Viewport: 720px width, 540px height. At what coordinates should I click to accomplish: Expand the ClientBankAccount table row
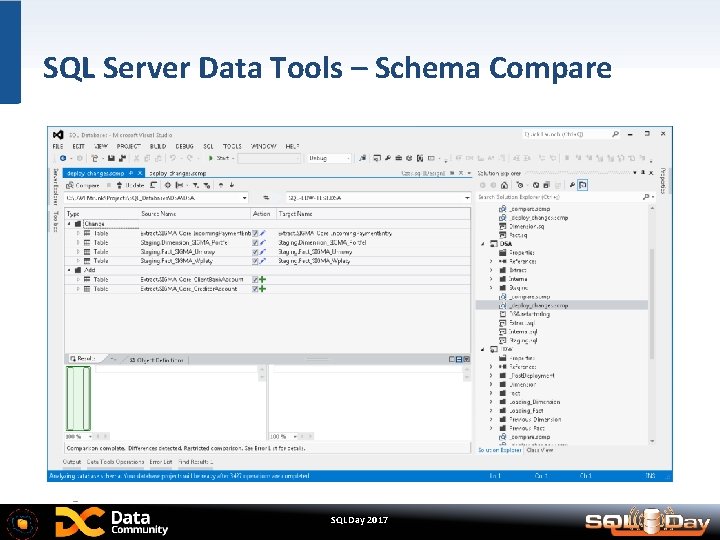78,280
